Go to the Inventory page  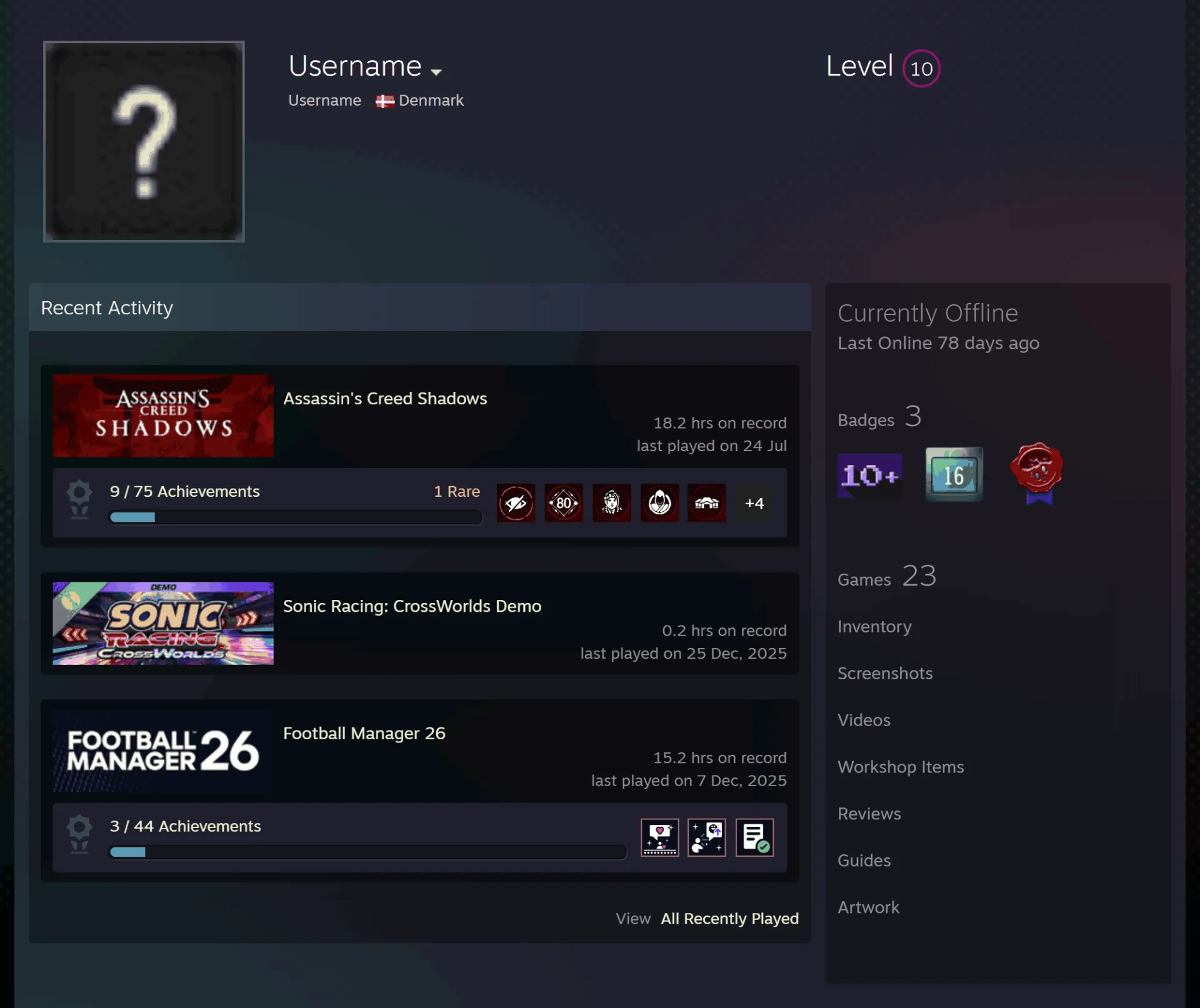click(x=874, y=627)
